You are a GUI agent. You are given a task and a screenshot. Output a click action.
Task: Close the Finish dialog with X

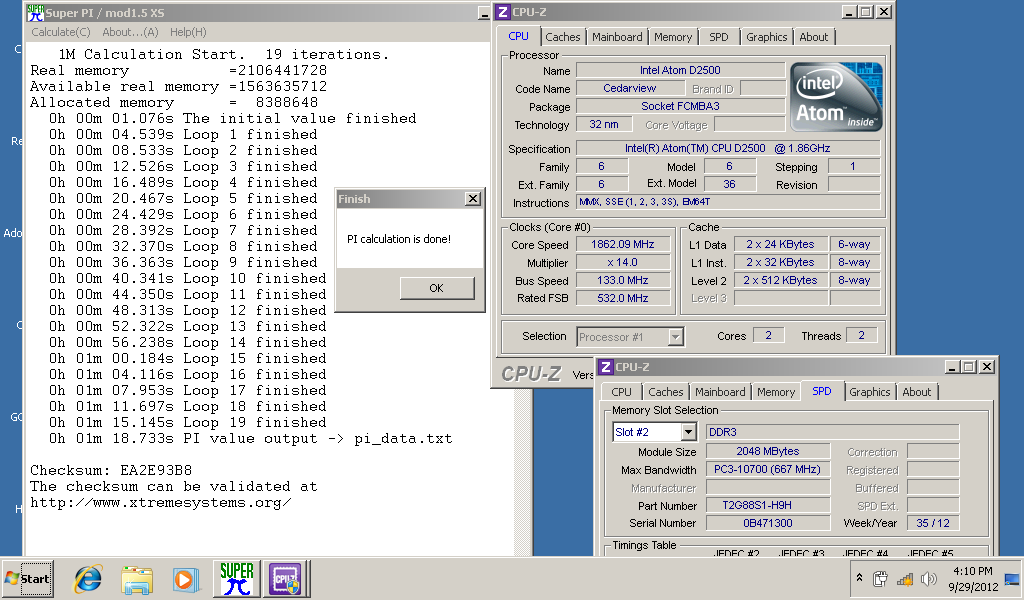[x=473, y=199]
